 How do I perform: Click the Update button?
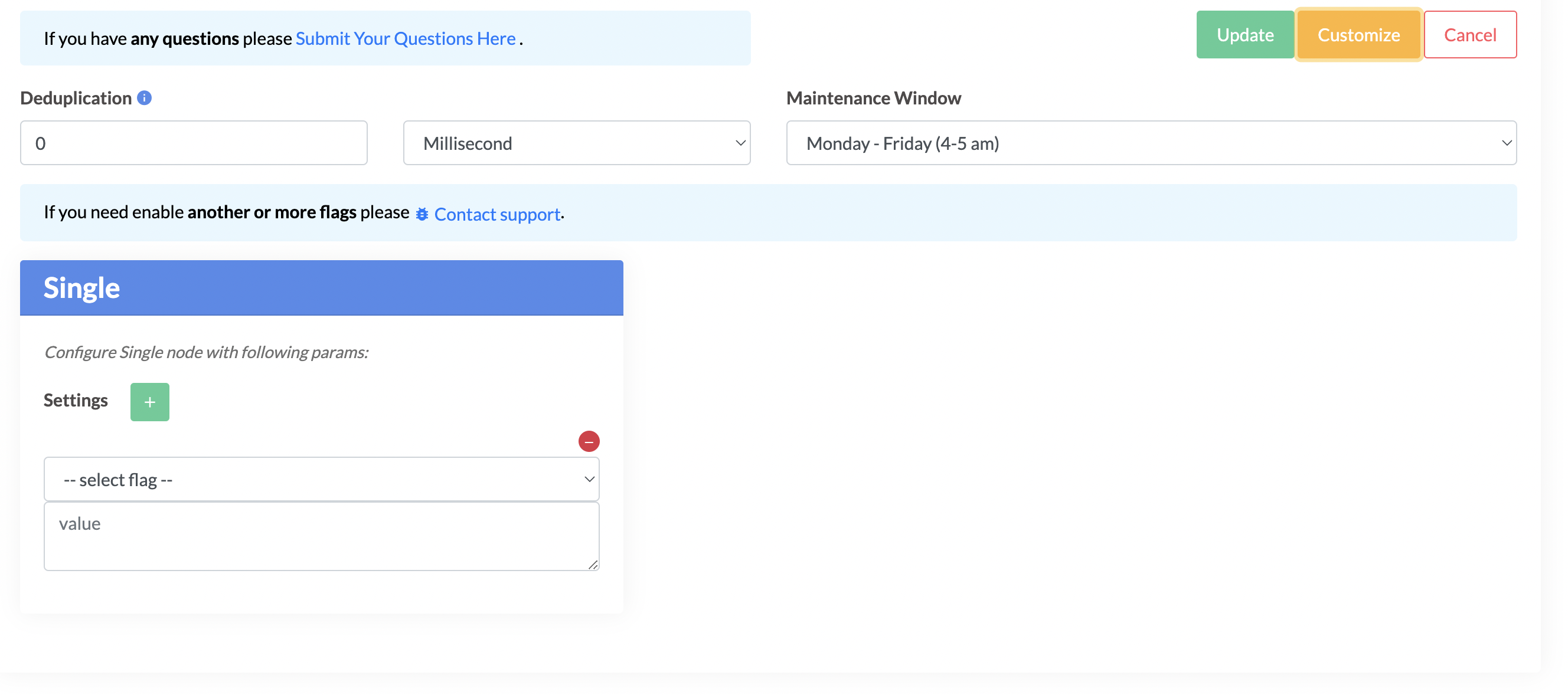pos(1245,35)
